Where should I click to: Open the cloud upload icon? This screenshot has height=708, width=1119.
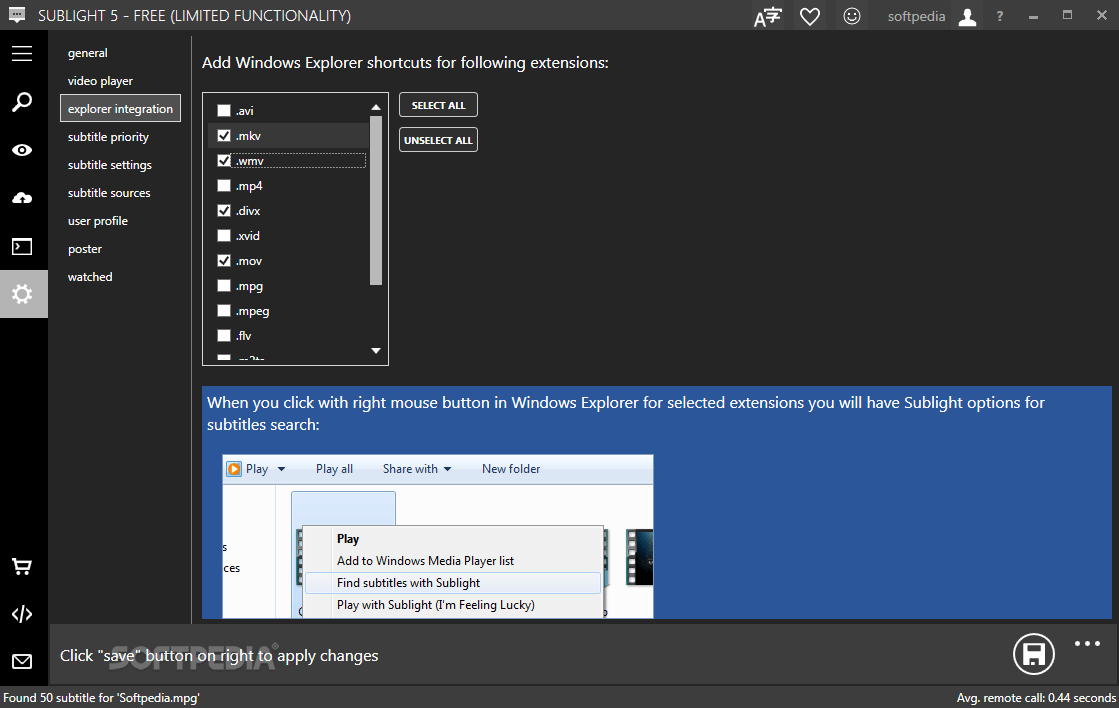tap(22, 198)
